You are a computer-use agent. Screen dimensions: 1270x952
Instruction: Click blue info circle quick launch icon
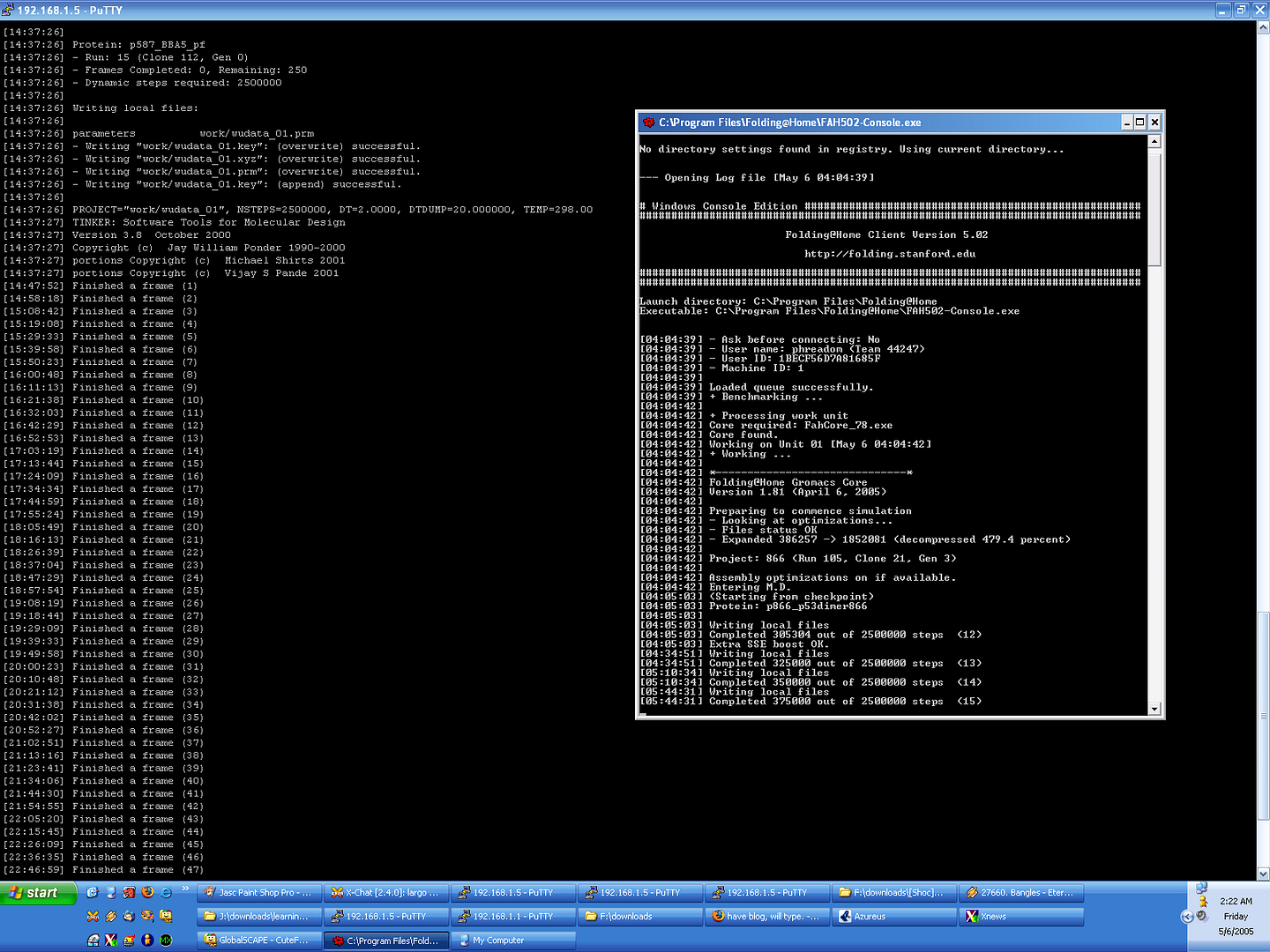click(147, 940)
